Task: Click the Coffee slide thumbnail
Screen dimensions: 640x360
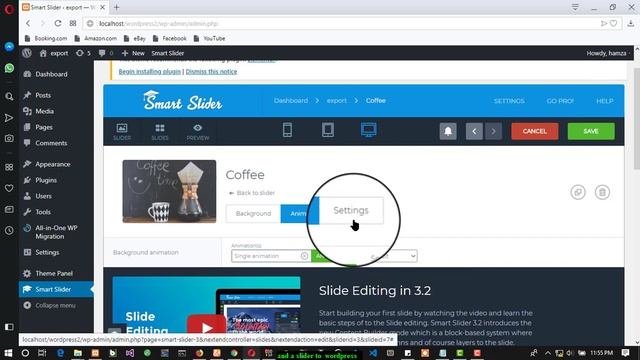Action: (169, 191)
